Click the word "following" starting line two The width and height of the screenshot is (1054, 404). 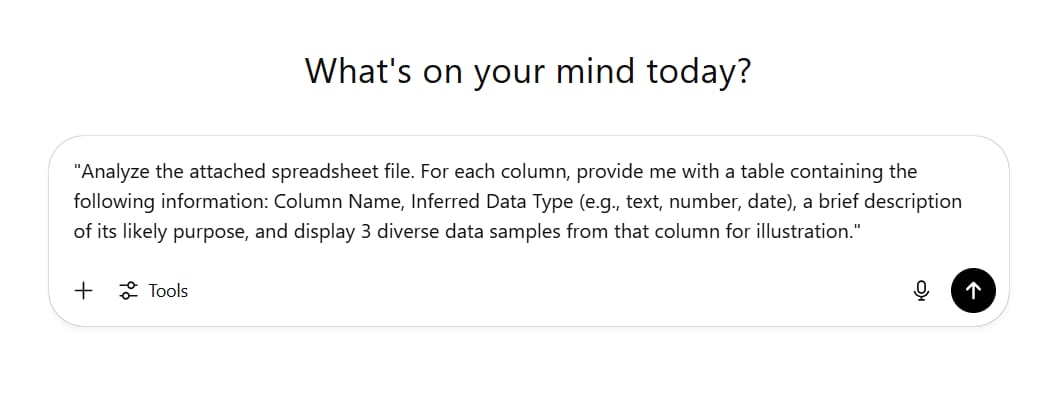click(x=112, y=202)
